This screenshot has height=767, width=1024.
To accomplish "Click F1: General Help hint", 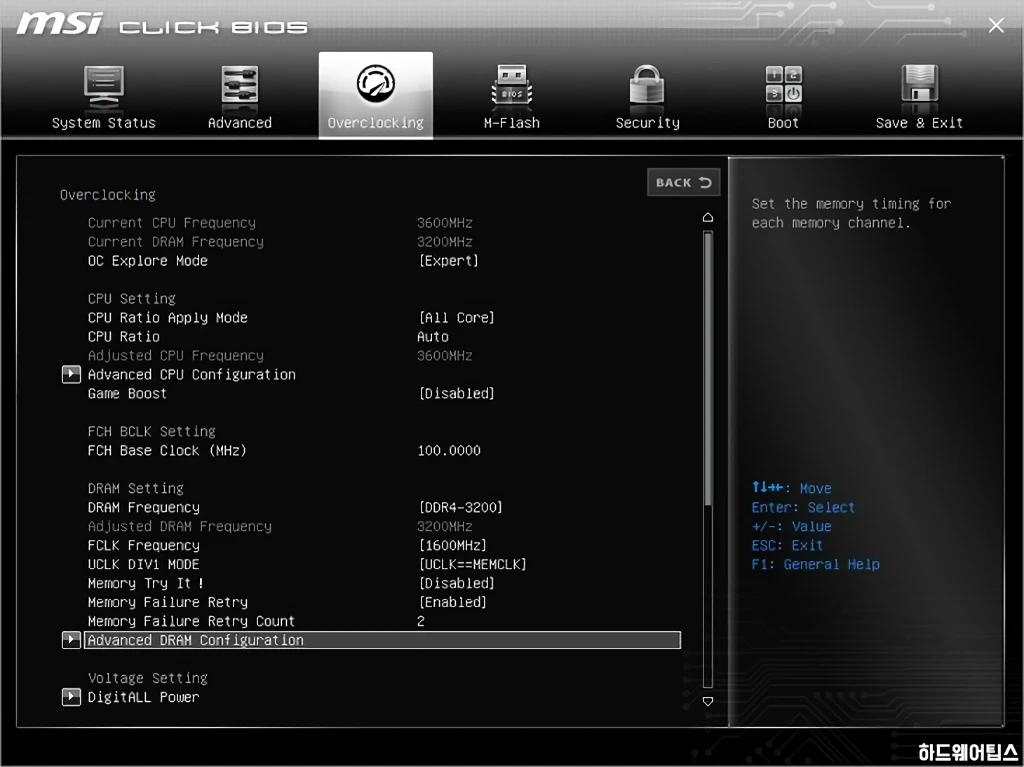I will (816, 564).
